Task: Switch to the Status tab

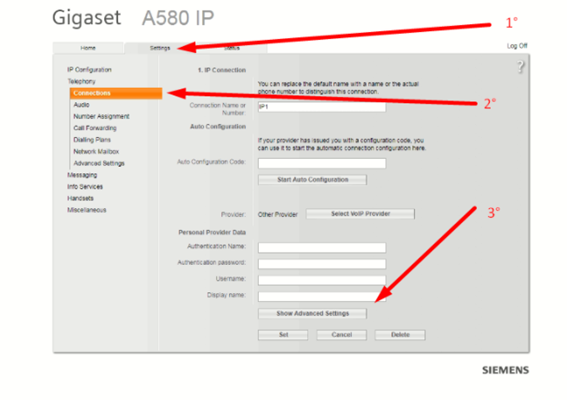Action: pyautogui.click(x=232, y=48)
